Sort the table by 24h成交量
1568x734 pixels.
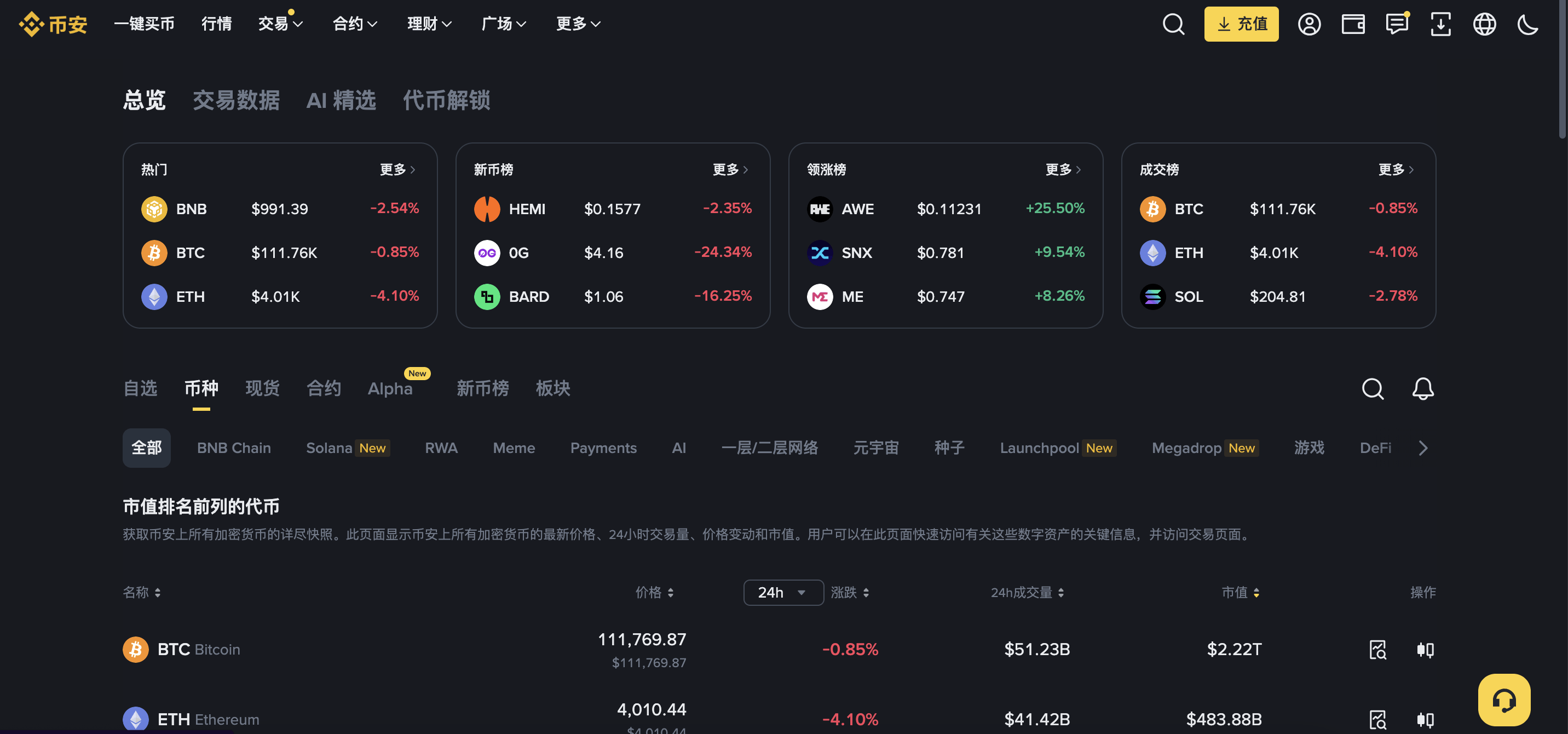[x=1028, y=592]
